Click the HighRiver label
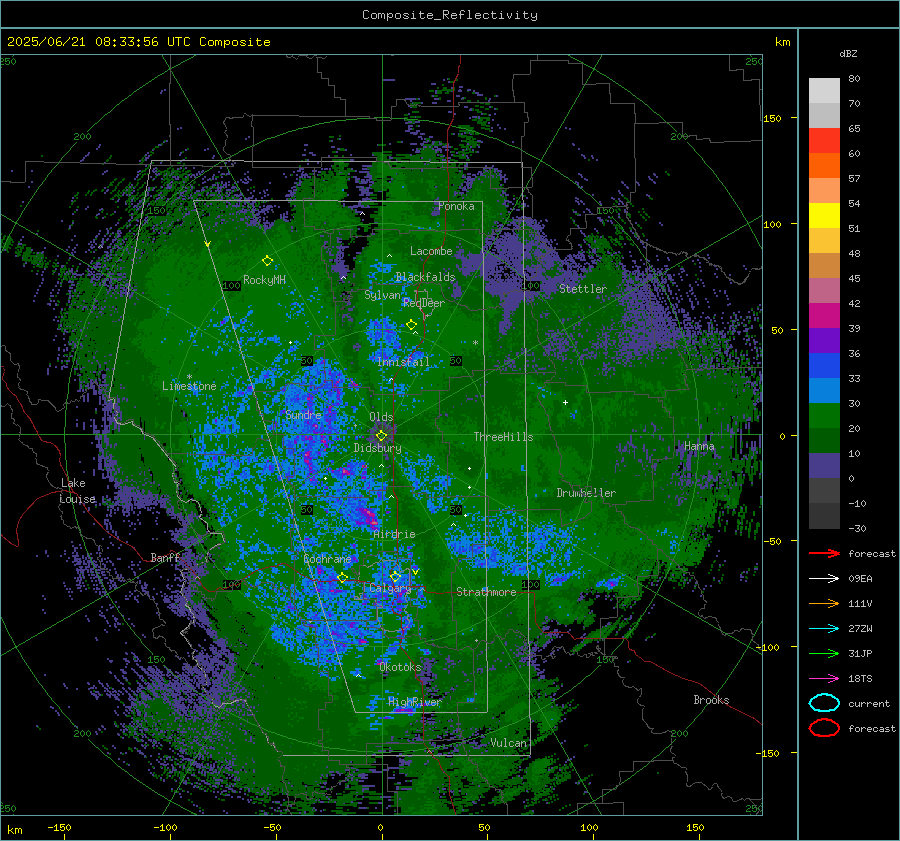900x841 pixels. 415,702
